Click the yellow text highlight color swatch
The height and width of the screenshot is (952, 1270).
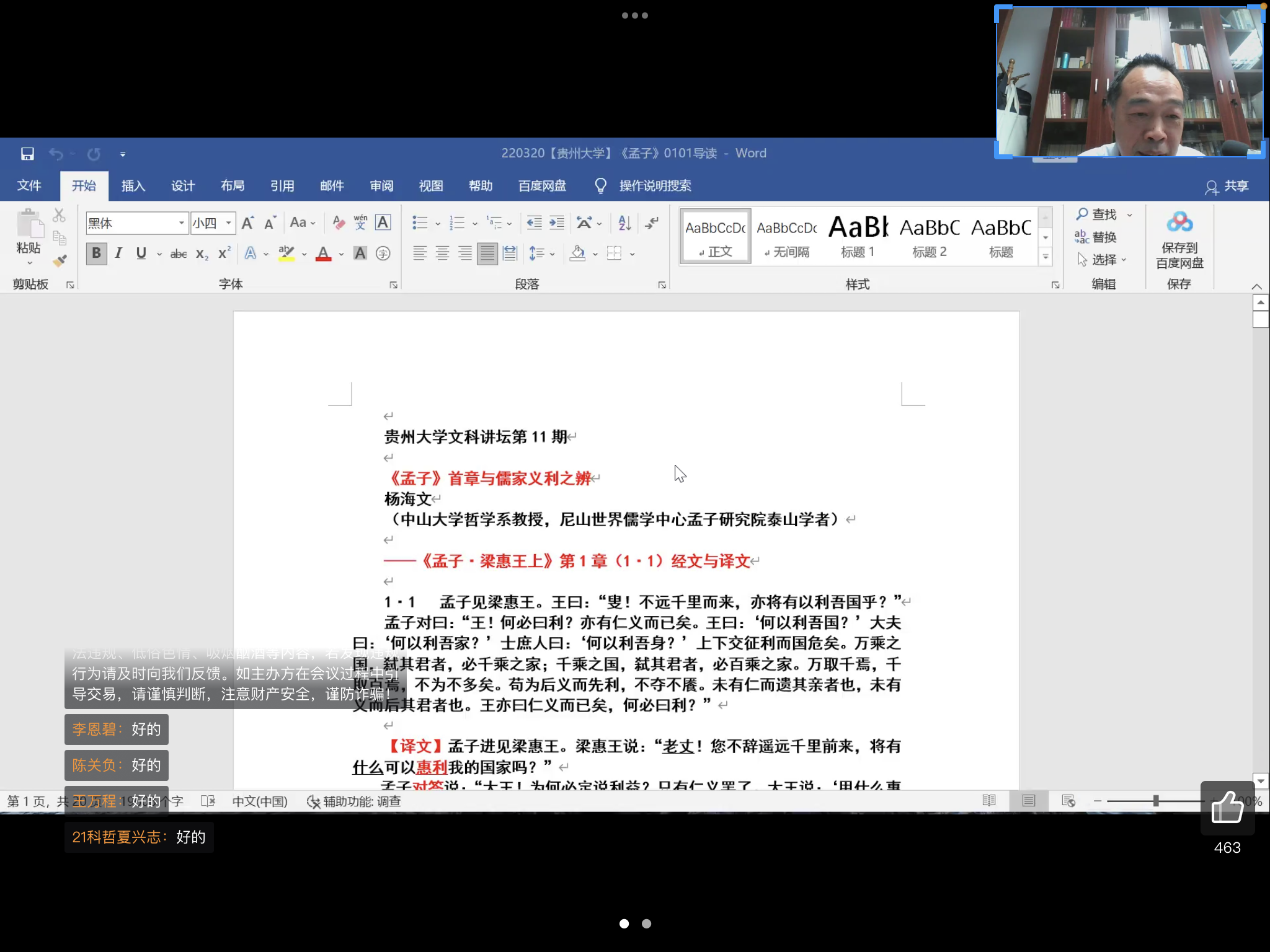(x=286, y=253)
